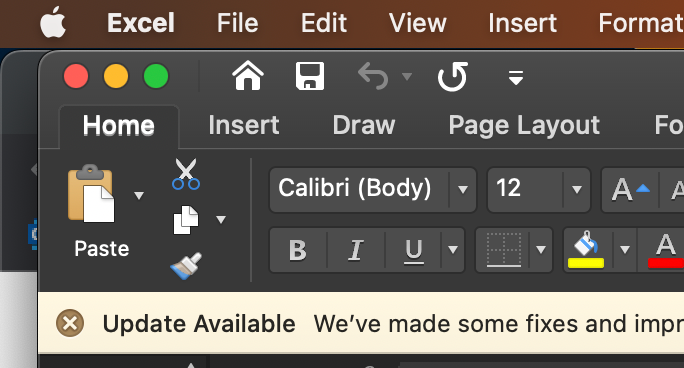The image size is (684, 368).
Task: Dismiss the Update Available notification
Action: pyautogui.click(x=70, y=323)
